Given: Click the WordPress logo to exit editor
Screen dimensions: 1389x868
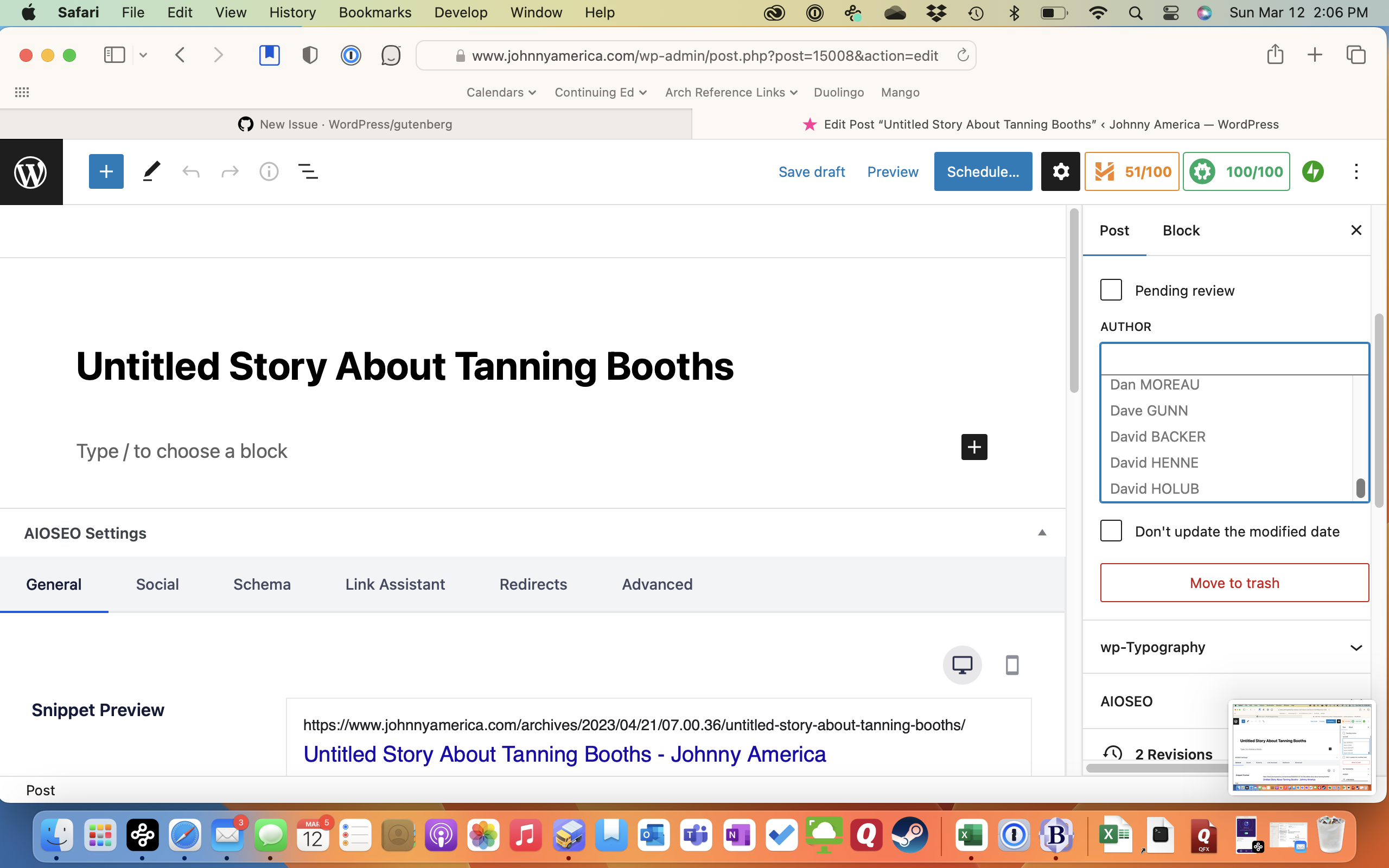Looking at the screenshot, I should [30, 171].
